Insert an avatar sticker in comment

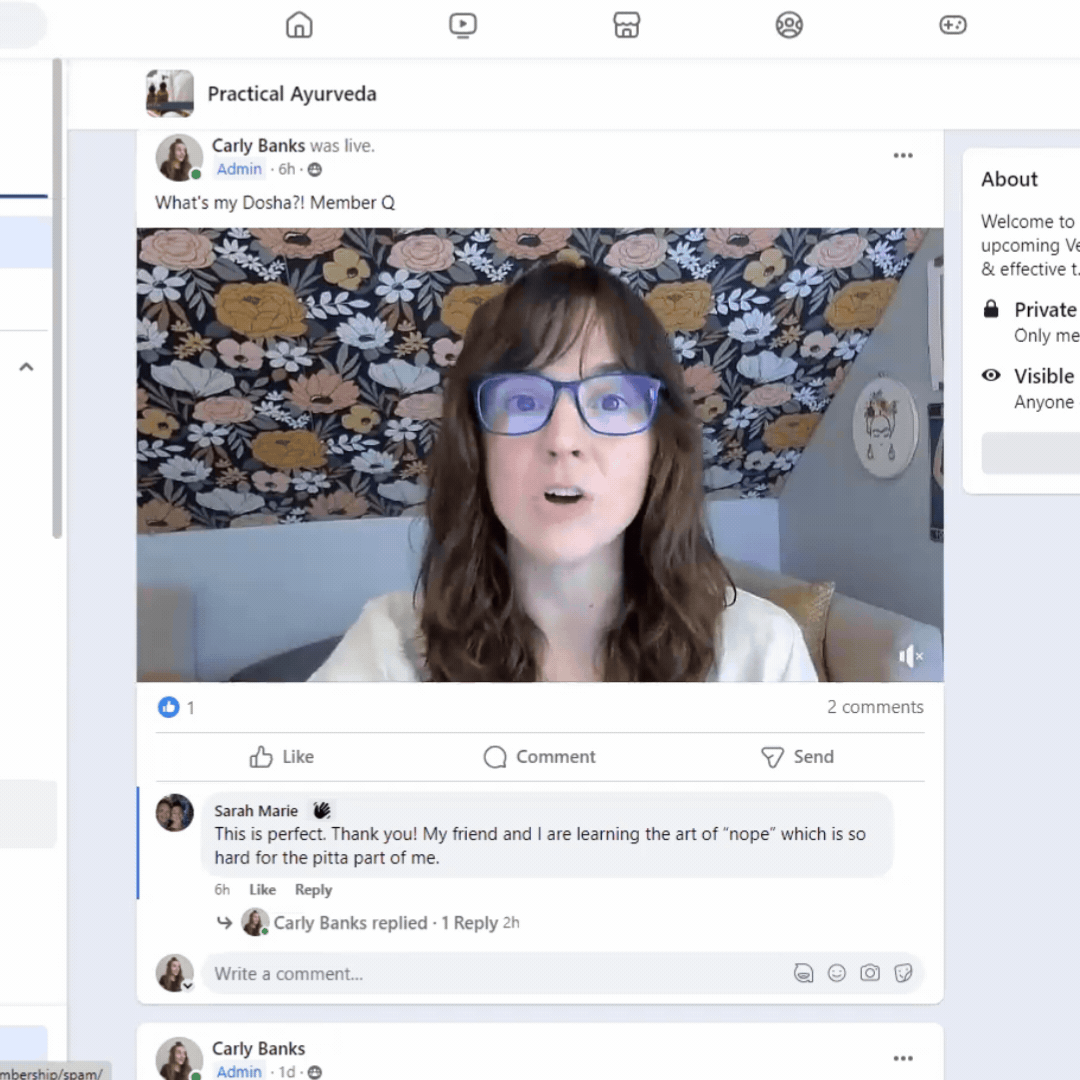pyautogui.click(x=803, y=973)
